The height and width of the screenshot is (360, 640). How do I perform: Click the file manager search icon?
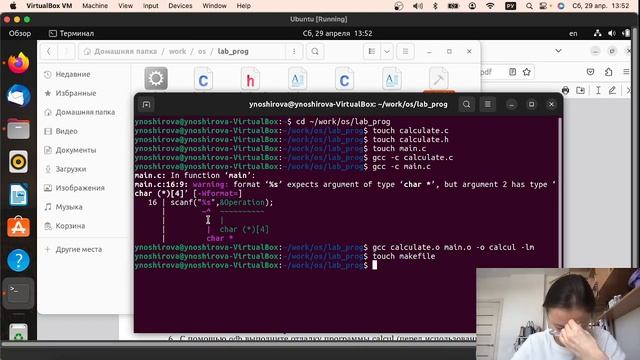tap(315, 51)
